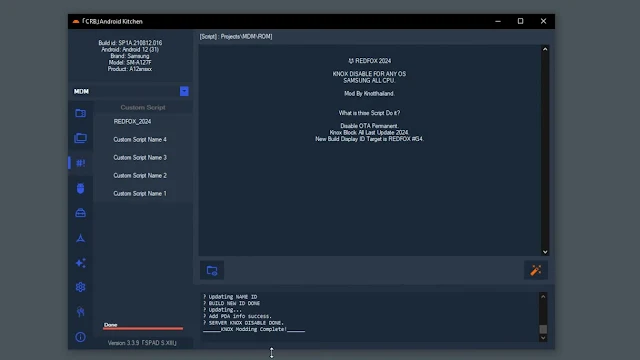
Task: Open the toolbox sidebar icon
Action: (x=80, y=213)
